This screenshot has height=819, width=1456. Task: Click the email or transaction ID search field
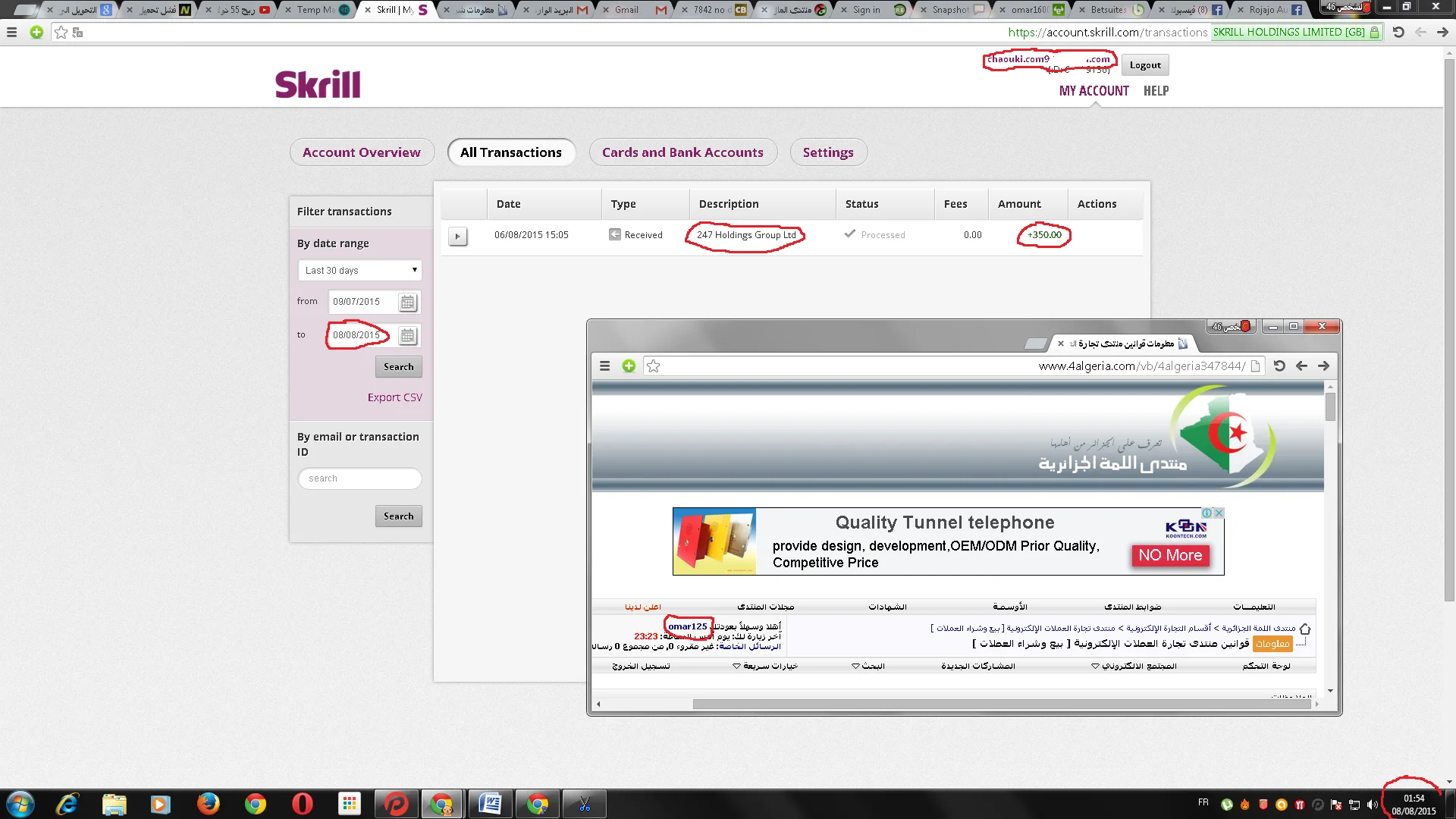pyautogui.click(x=359, y=479)
